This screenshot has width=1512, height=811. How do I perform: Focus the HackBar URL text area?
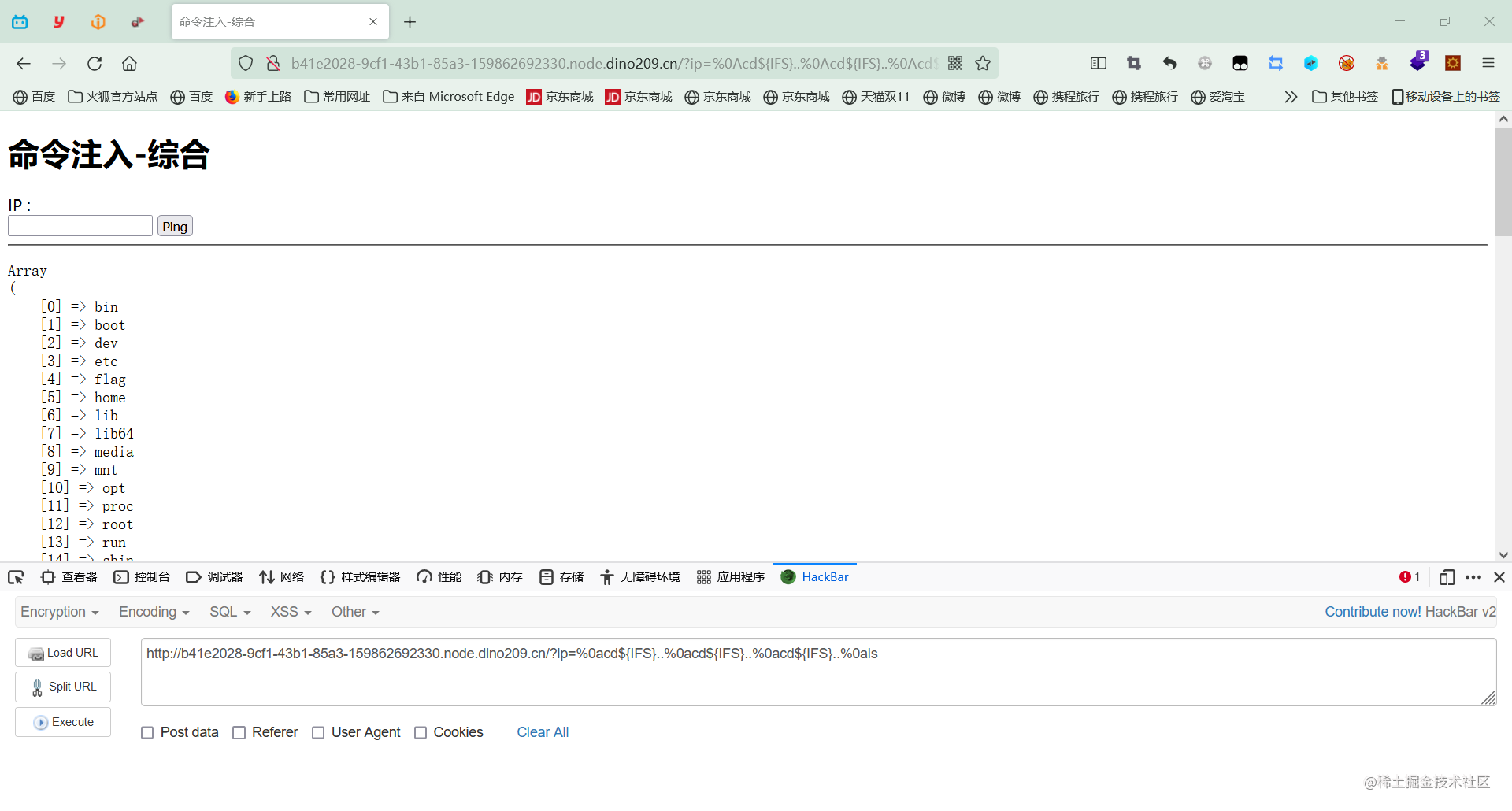point(818,672)
